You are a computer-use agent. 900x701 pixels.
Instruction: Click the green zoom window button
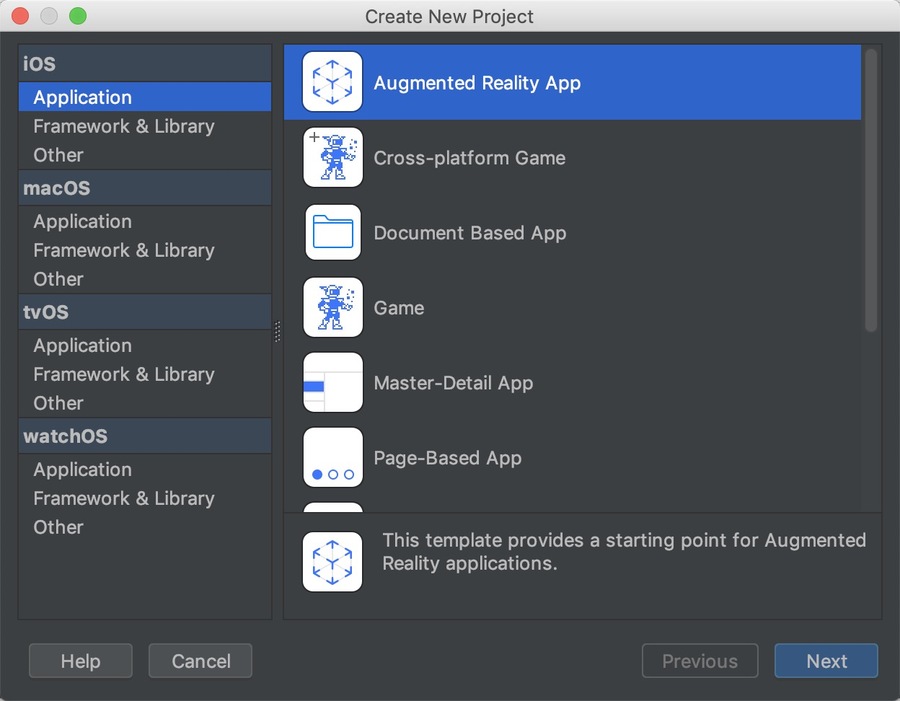pos(78,16)
